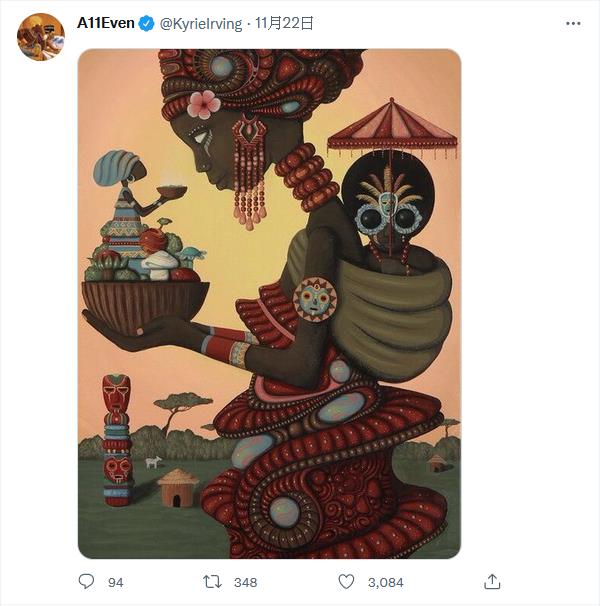Click the 94 replies count
The image size is (600, 606).
coord(115,582)
